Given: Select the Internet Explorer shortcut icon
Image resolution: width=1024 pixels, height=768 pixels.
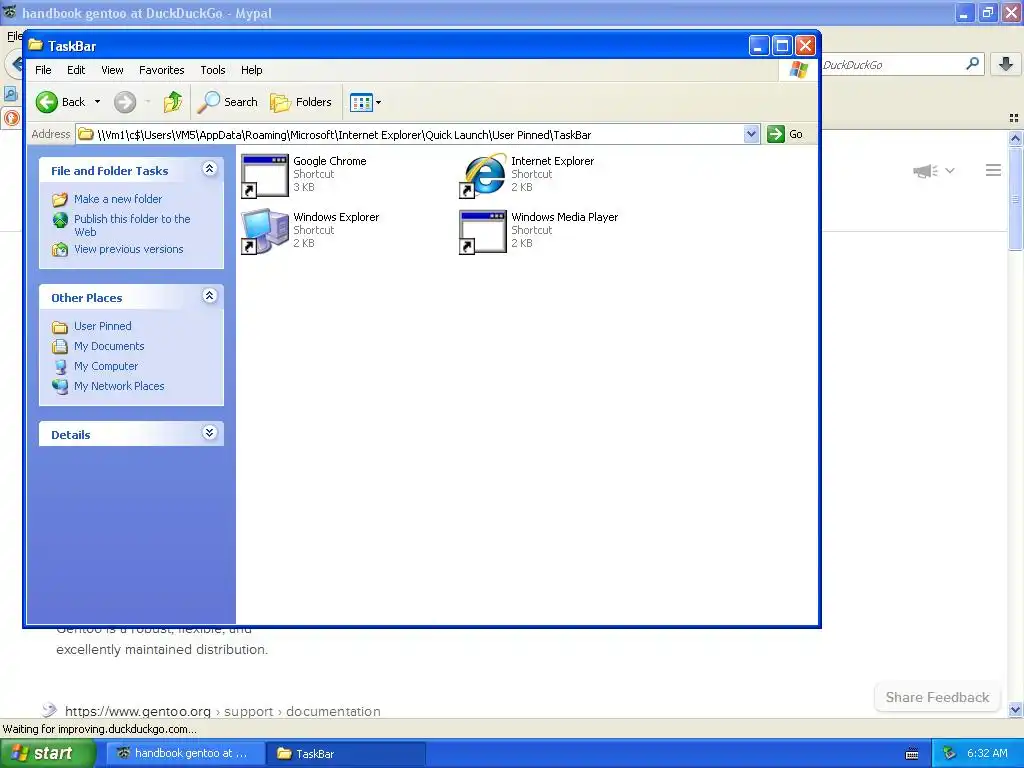Looking at the screenshot, I should (x=483, y=176).
